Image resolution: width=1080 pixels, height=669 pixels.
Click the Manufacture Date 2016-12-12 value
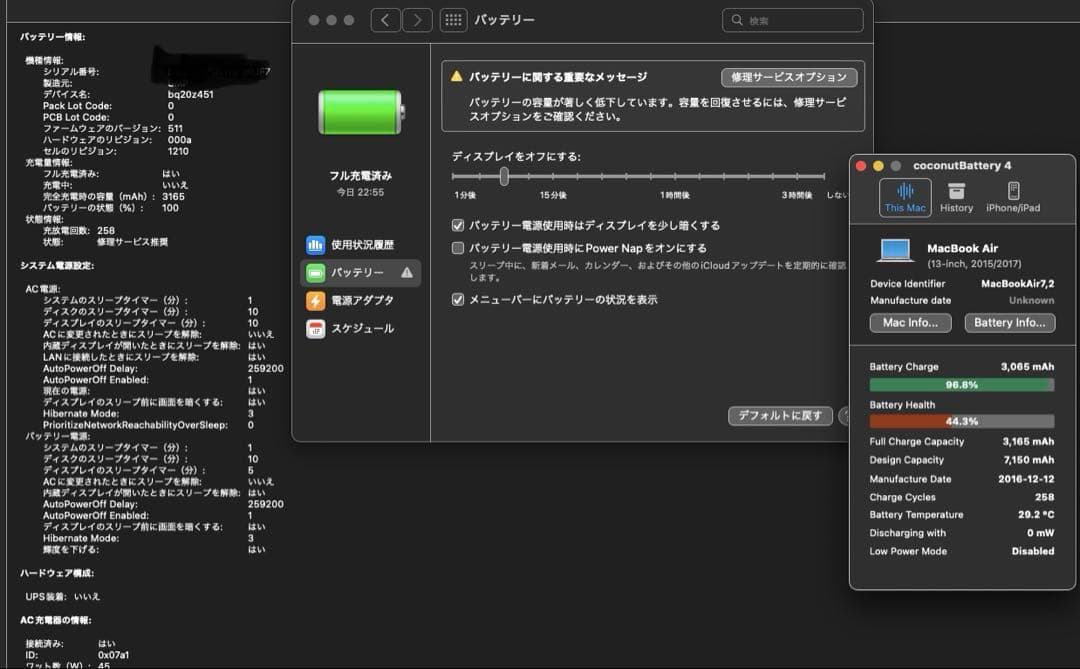pyautogui.click(x=1026, y=479)
